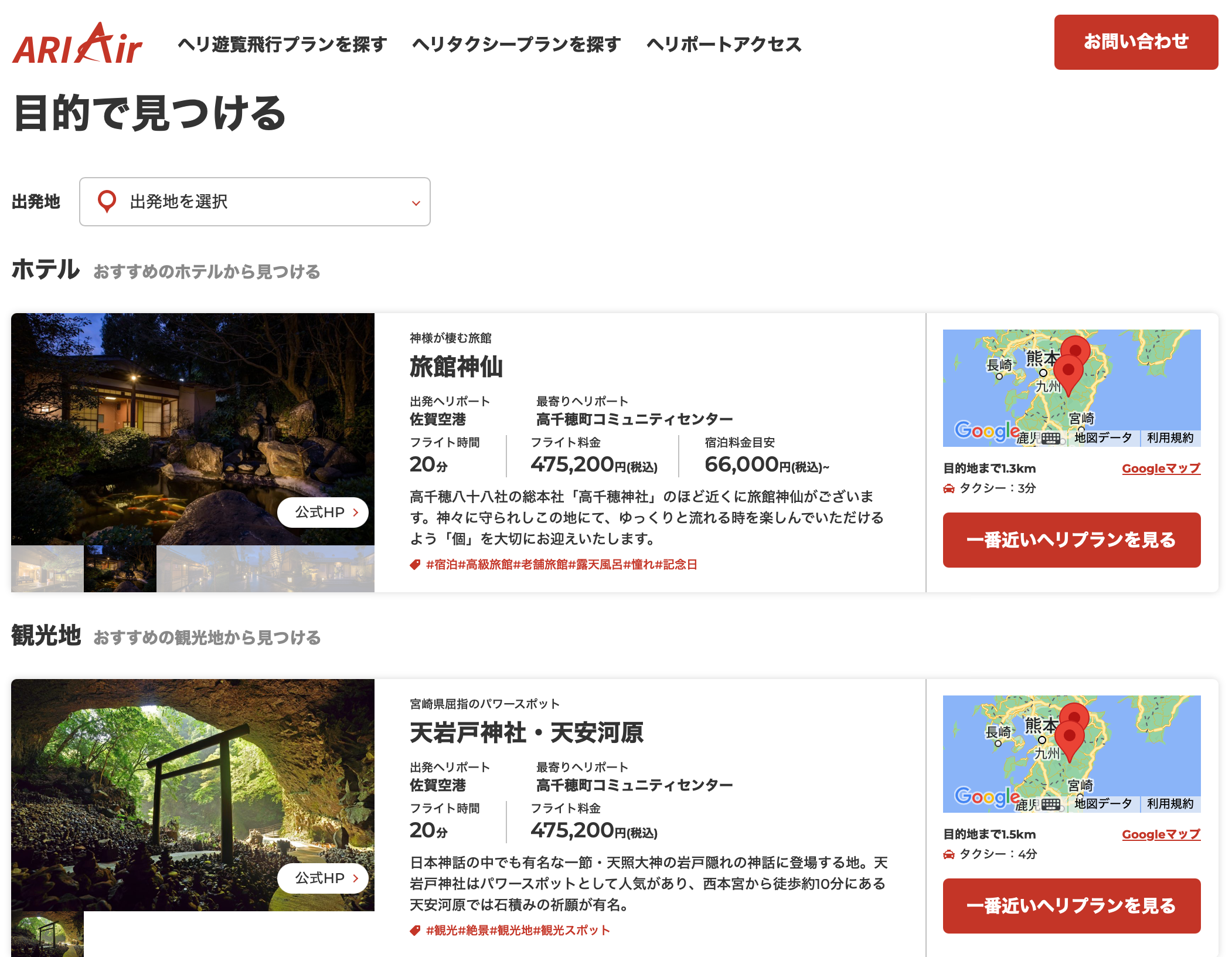
Task: Click Google logo on second map
Action: pyautogui.click(x=986, y=796)
